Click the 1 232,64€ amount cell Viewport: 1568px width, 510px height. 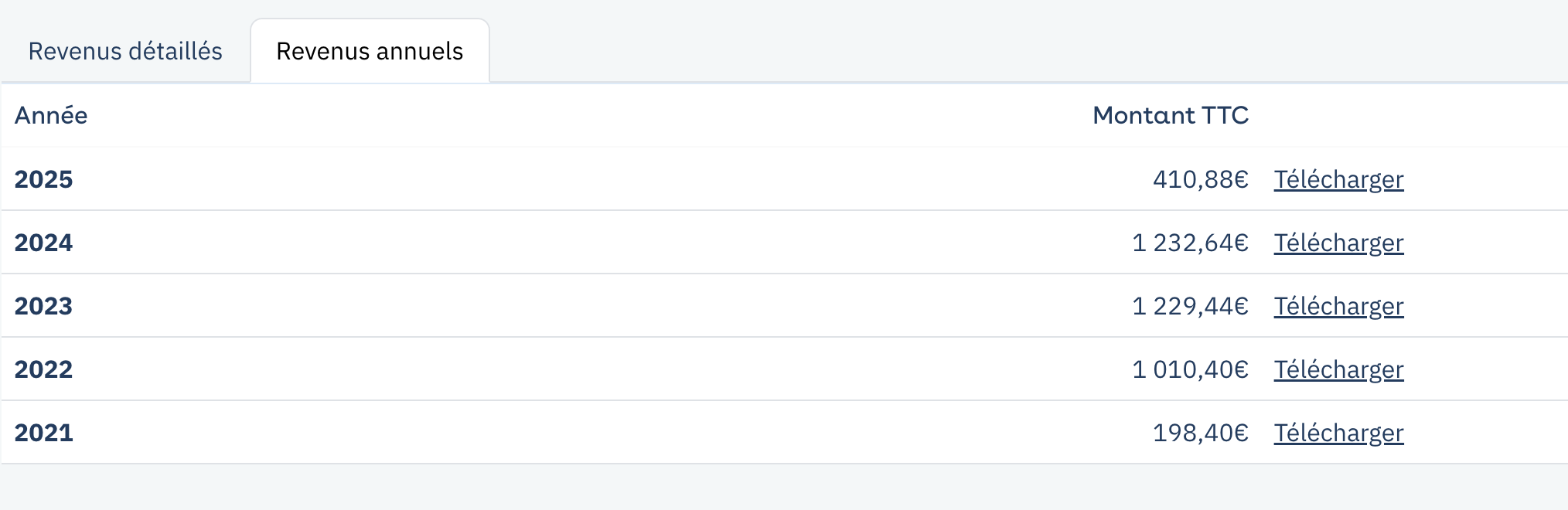(x=1191, y=243)
